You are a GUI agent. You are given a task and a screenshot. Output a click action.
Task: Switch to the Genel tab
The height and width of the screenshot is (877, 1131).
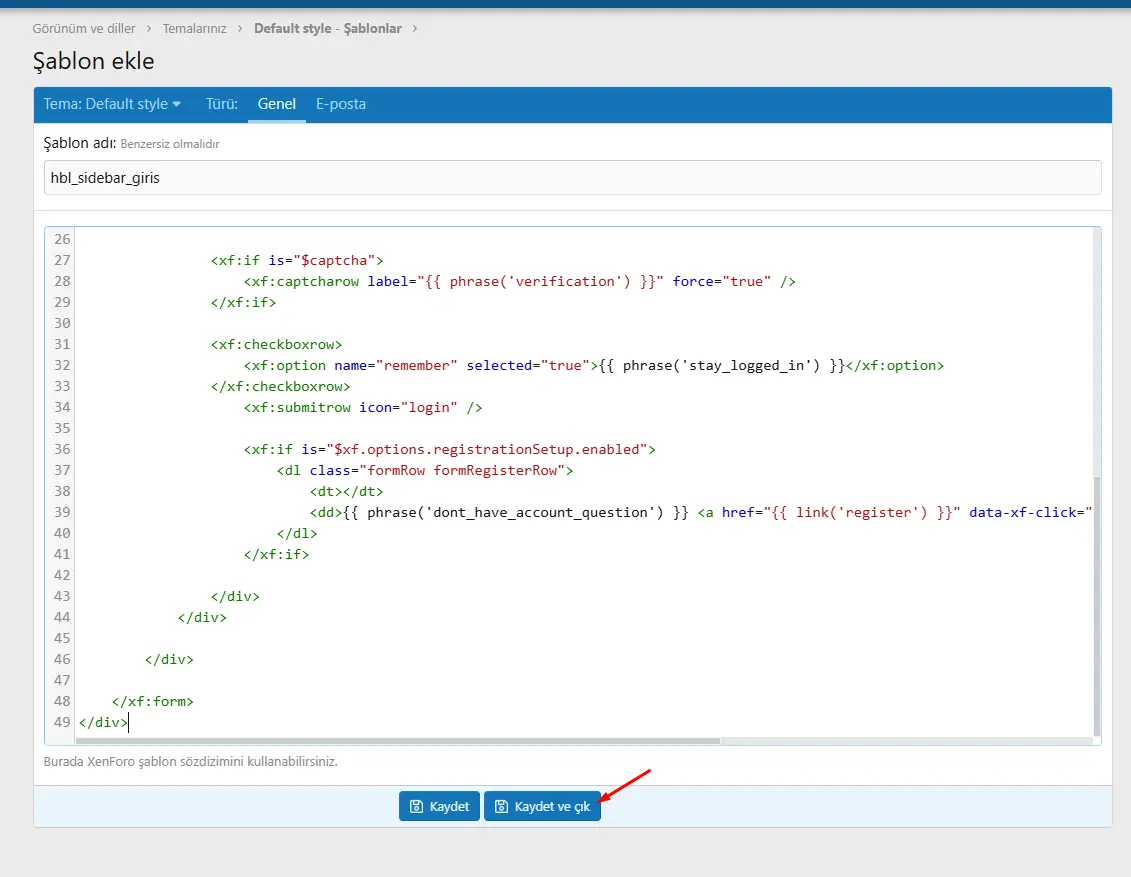click(x=277, y=104)
